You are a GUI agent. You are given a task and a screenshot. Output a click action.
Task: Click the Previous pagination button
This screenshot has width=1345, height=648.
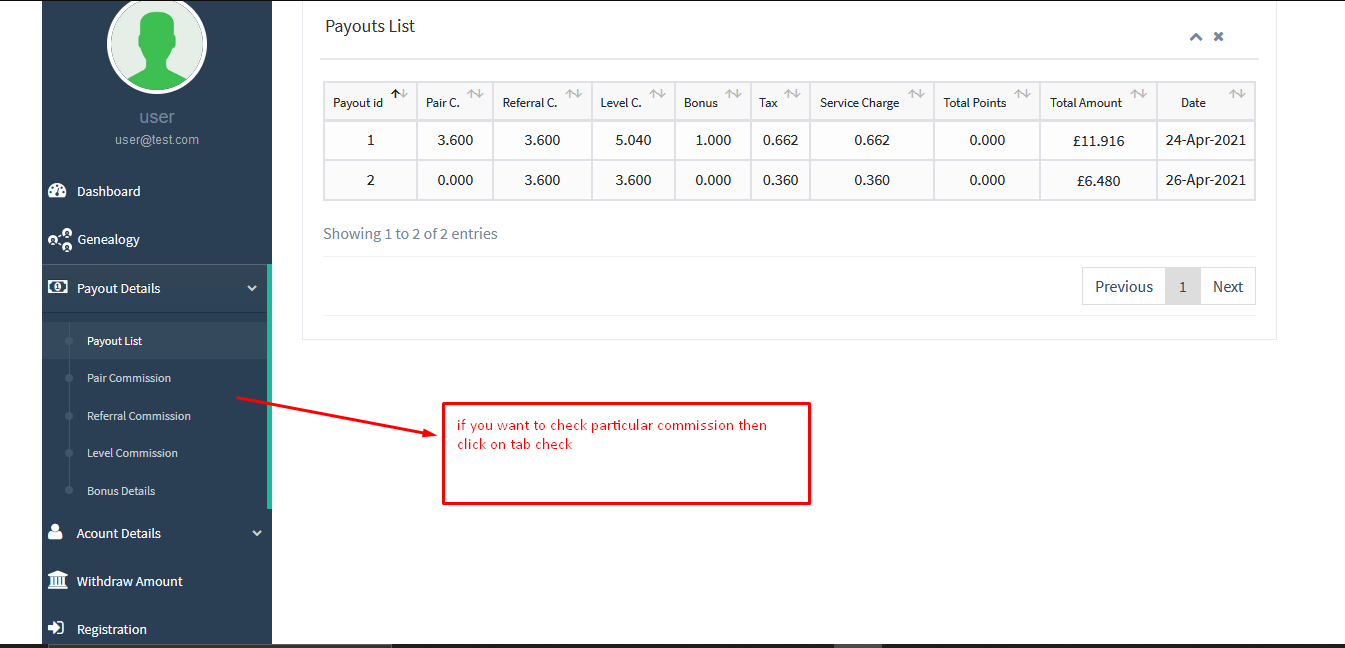1123,286
